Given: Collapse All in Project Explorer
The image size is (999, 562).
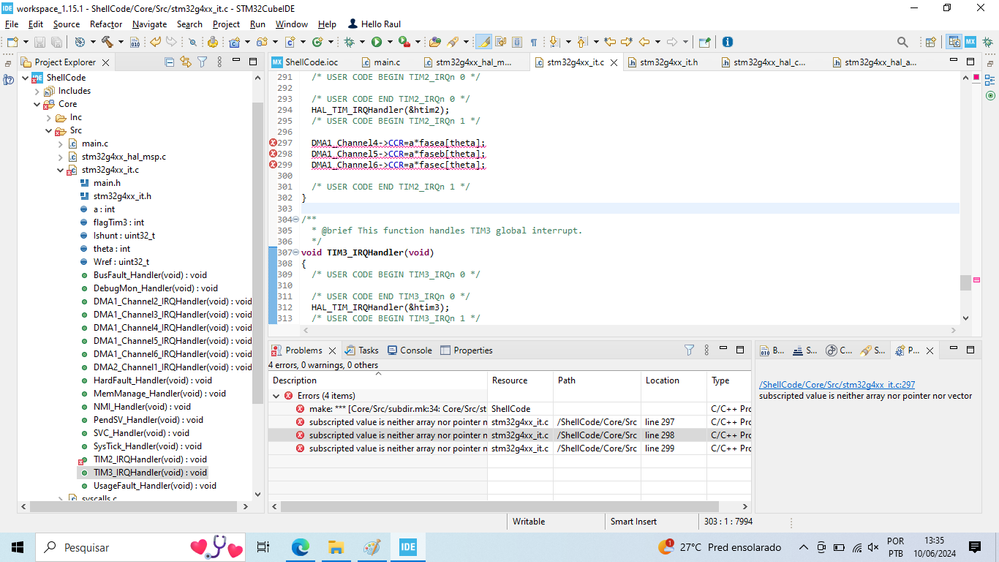Looking at the screenshot, I should coord(168,62).
